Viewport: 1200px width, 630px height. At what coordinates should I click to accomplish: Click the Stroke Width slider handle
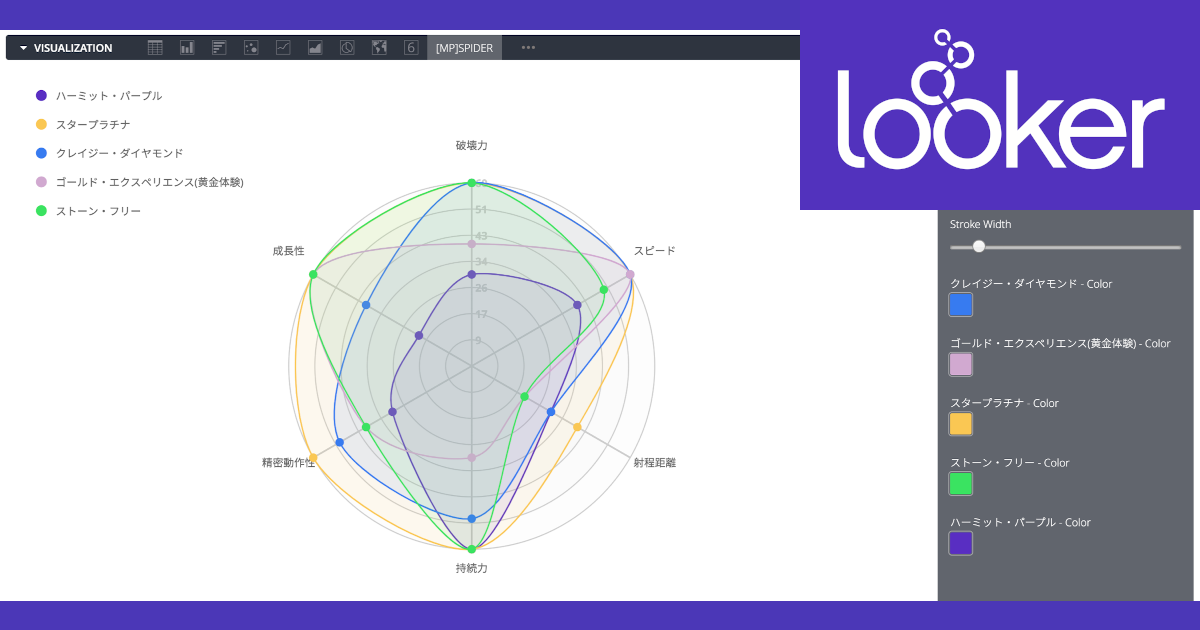pyautogui.click(x=979, y=246)
